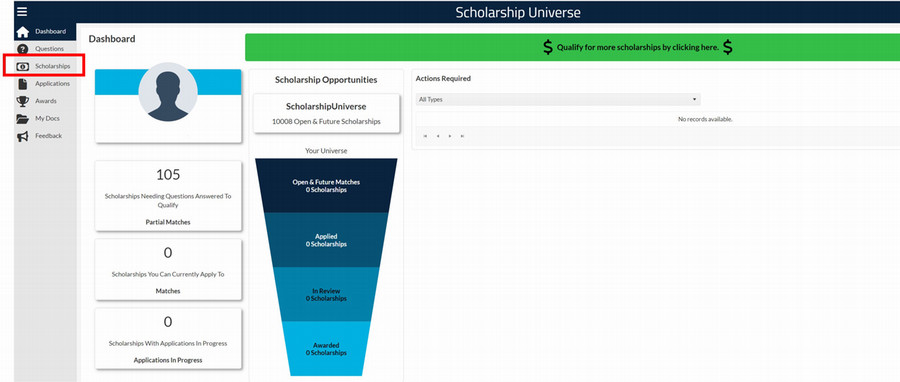Click the Questions question-mark icon
Screen dimensions: 900x382
tap(22, 49)
